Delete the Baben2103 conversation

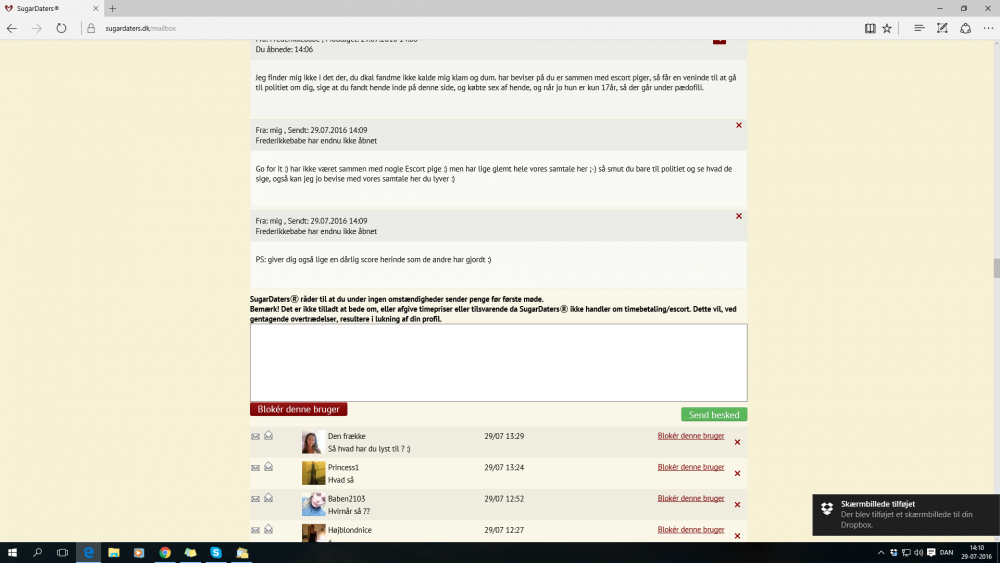pyautogui.click(x=737, y=505)
